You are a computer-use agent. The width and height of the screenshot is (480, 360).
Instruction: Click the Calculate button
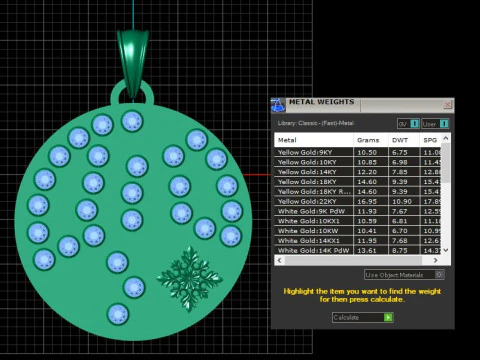tap(363, 317)
